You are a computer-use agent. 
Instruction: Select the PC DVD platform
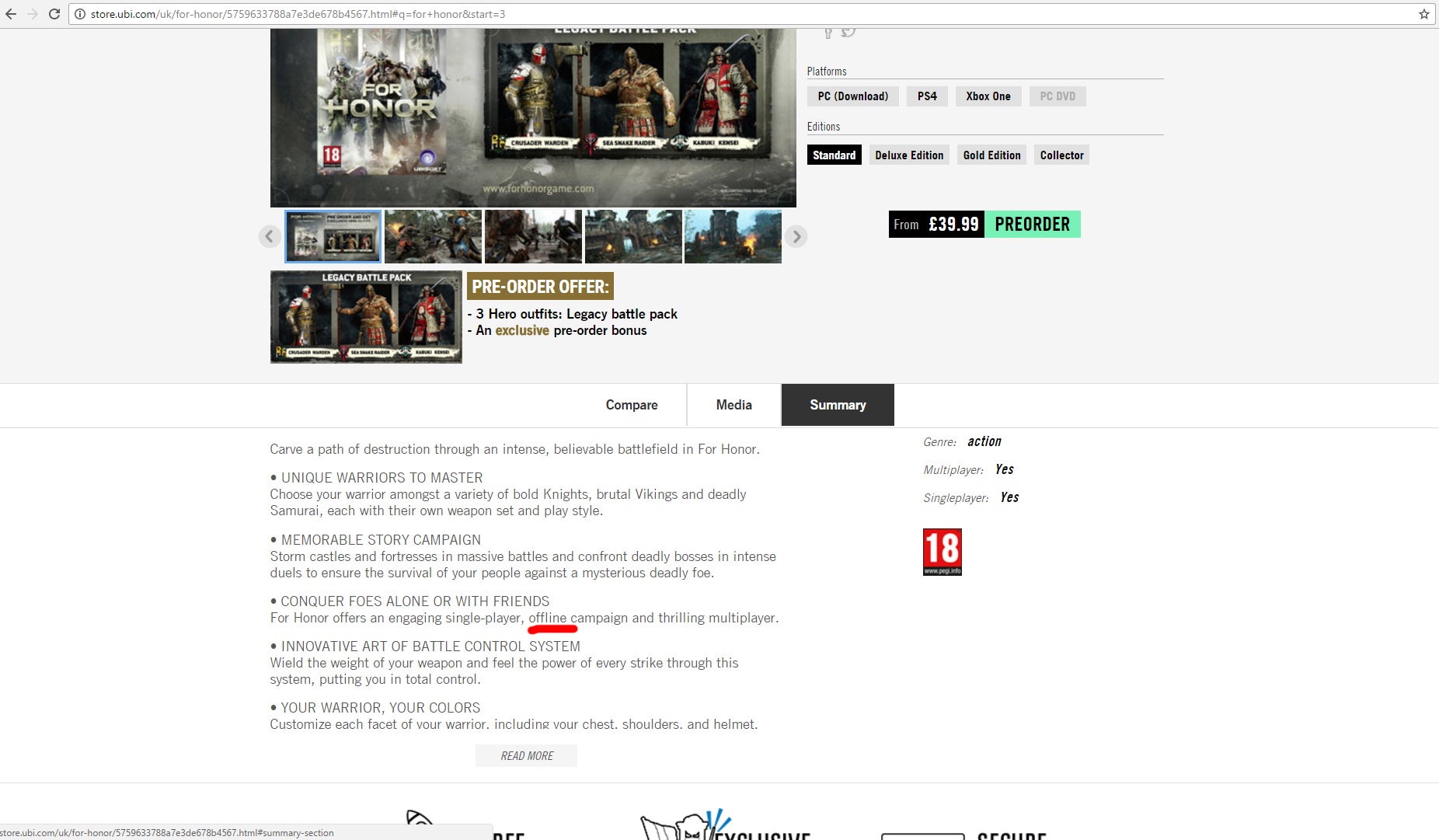[1057, 96]
